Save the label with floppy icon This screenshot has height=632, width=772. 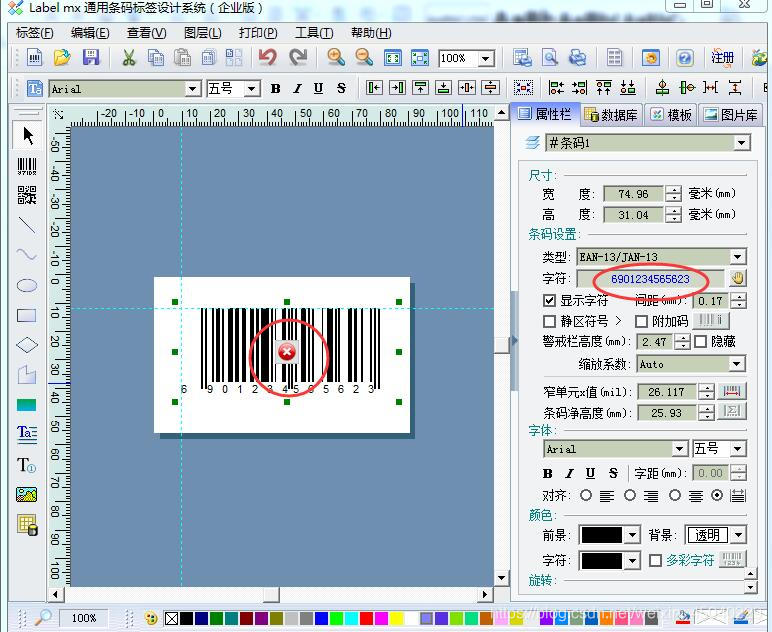(x=91, y=58)
